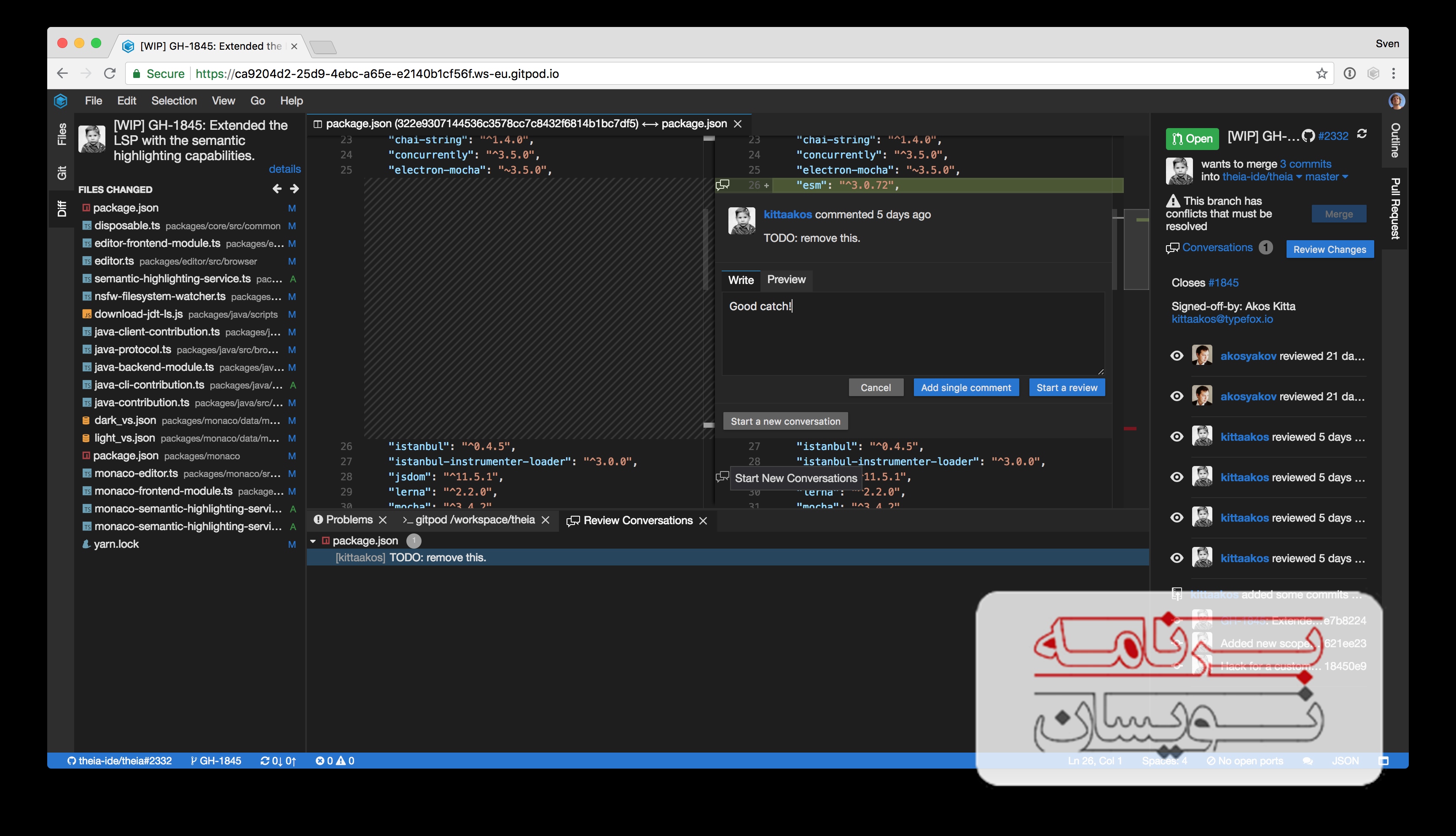
Task: Click PR author avatar in Diff panel
Action: [x=92, y=139]
